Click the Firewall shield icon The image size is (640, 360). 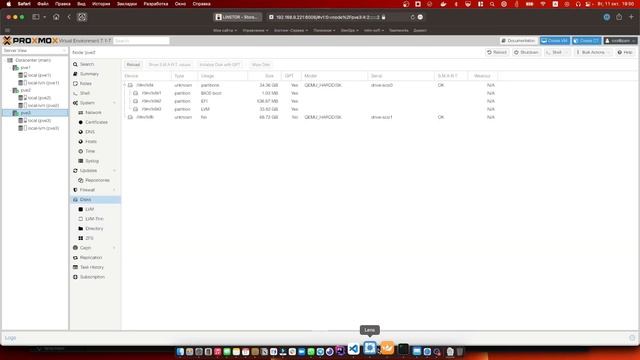(75, 190)
